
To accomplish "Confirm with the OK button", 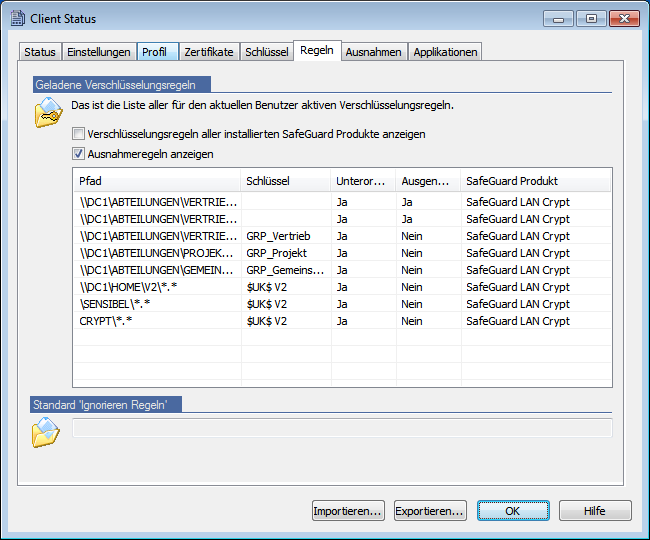I will 513,511.
